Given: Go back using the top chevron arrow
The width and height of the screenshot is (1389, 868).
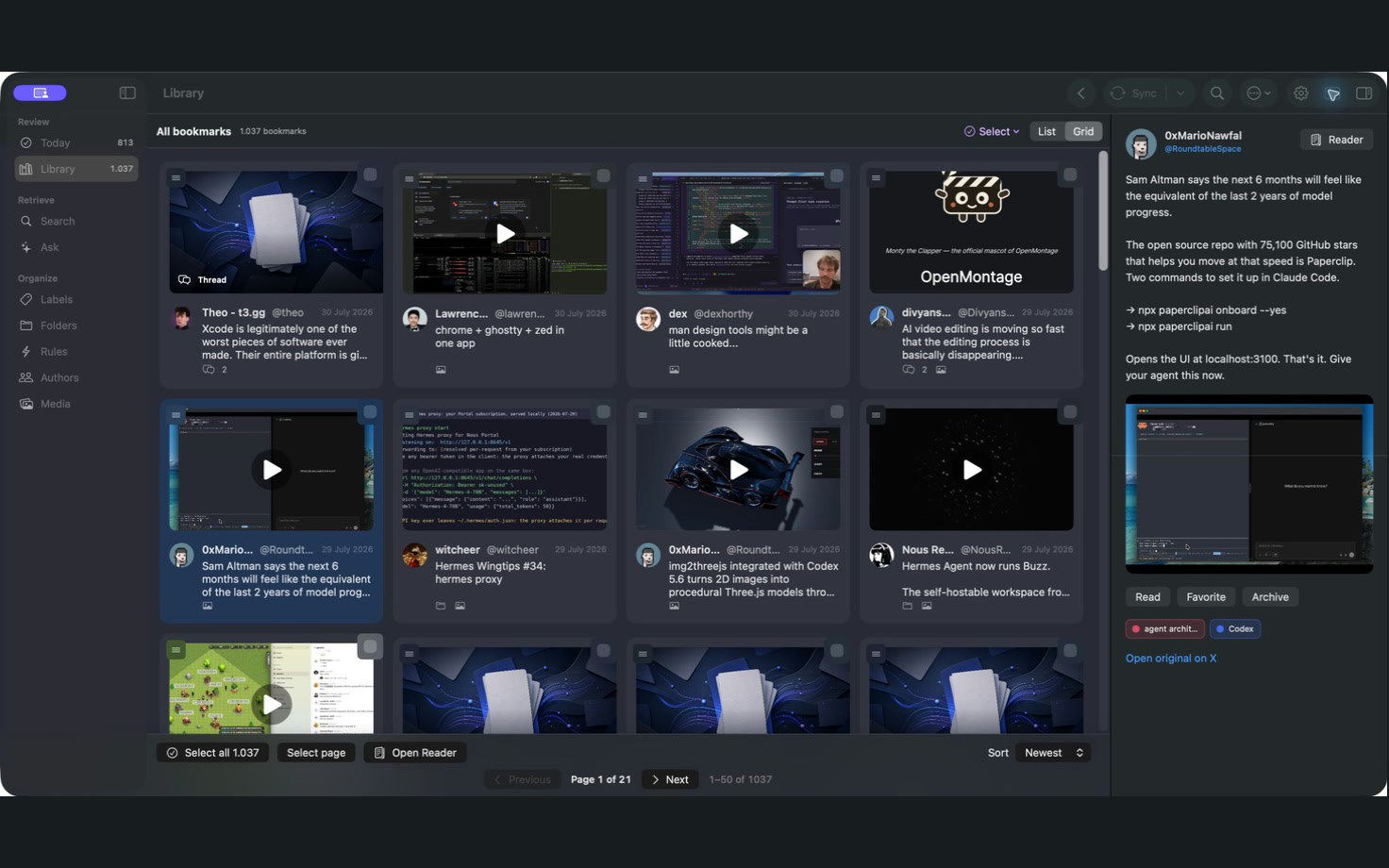Looking at the screenshot, I should (1081, 93).
